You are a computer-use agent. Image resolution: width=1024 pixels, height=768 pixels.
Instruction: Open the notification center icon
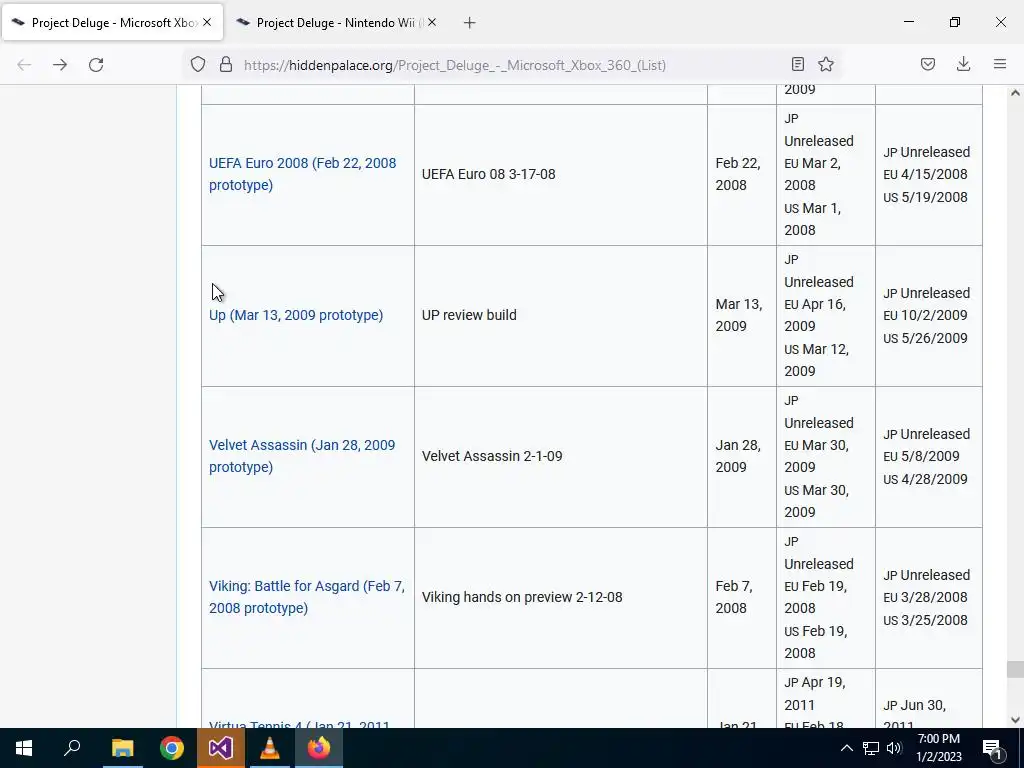click(993, 748)
